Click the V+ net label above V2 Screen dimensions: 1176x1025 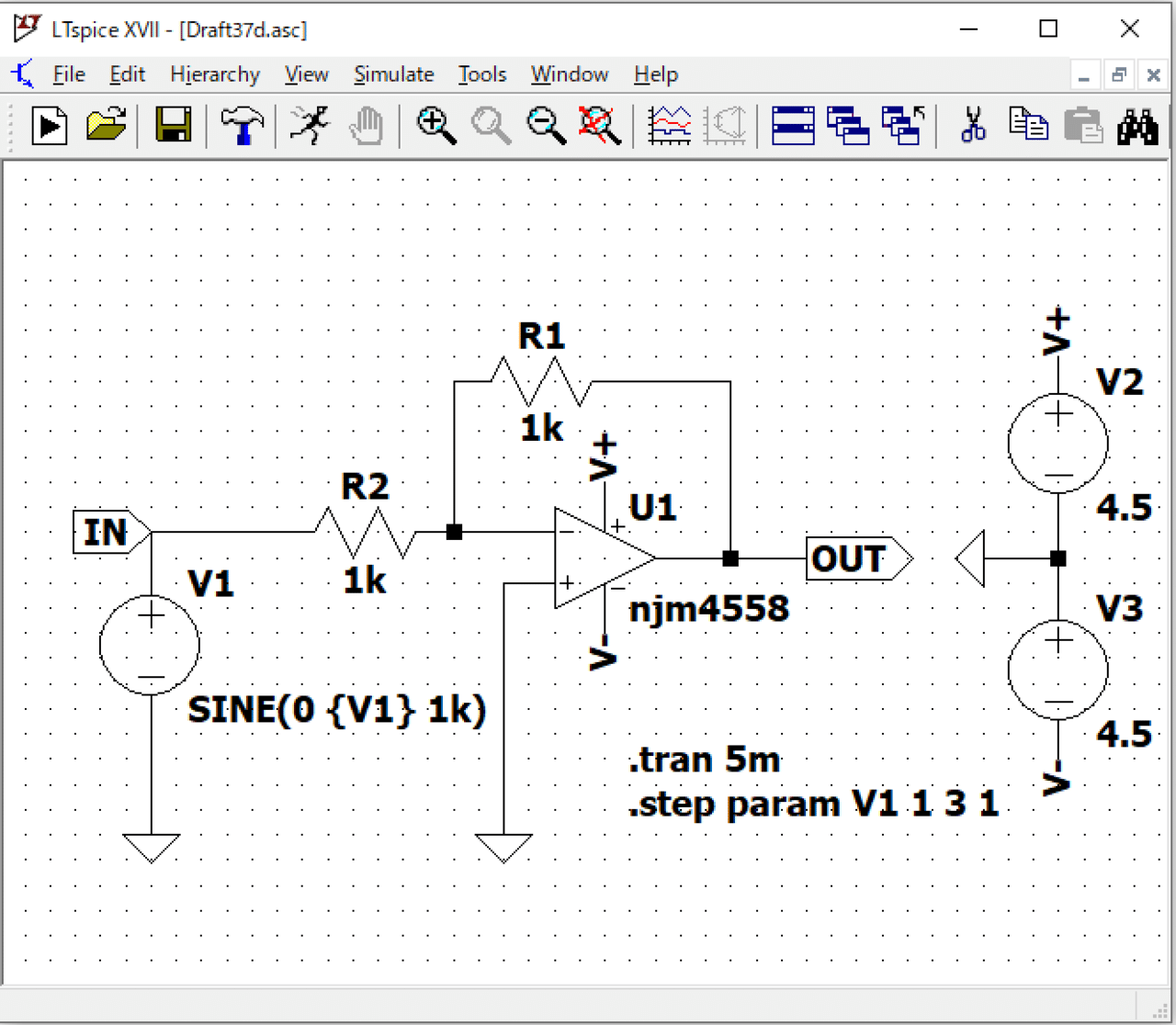tap(1057, 331)
